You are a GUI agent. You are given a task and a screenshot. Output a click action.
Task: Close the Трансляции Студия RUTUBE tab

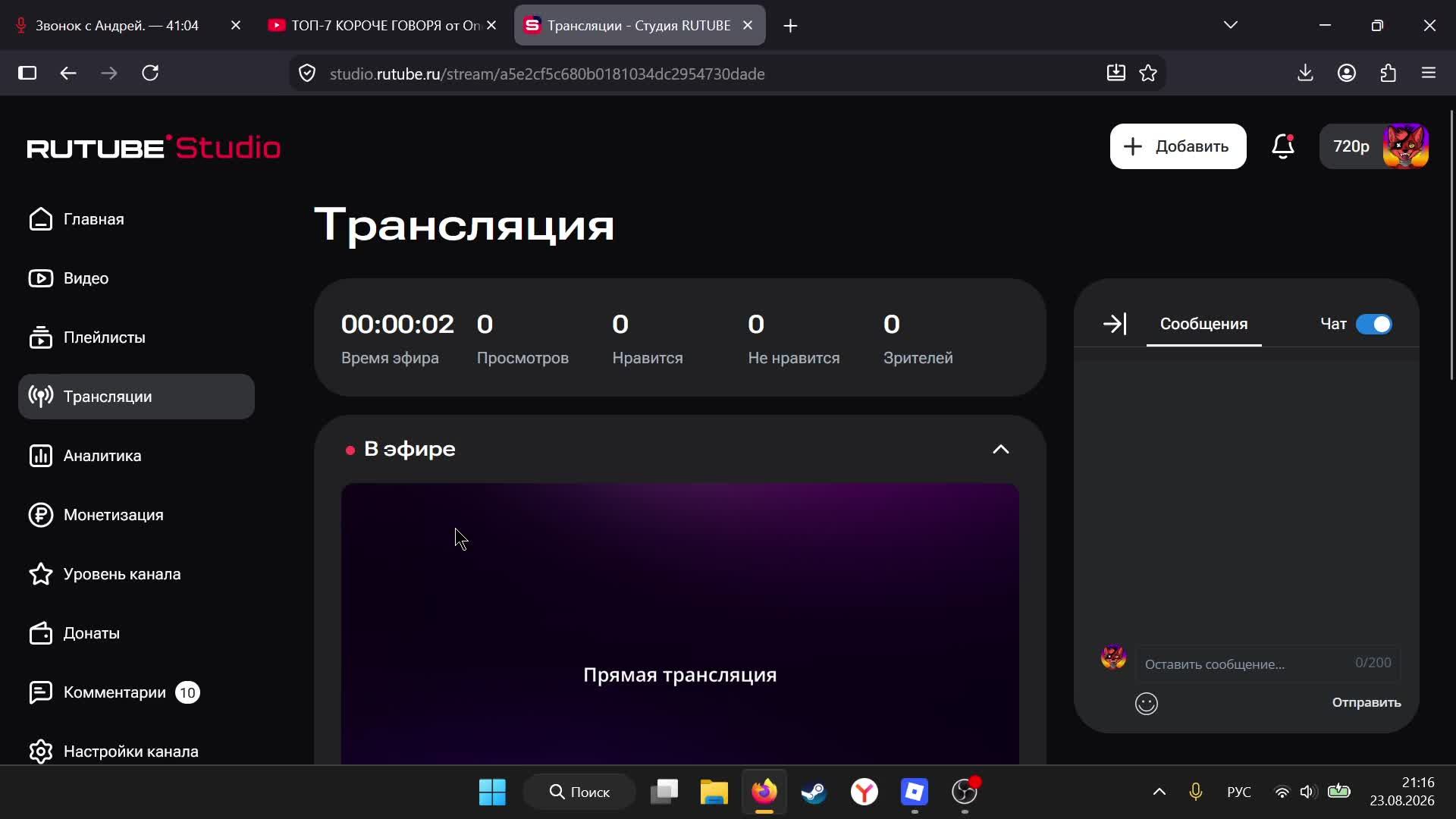748,26
